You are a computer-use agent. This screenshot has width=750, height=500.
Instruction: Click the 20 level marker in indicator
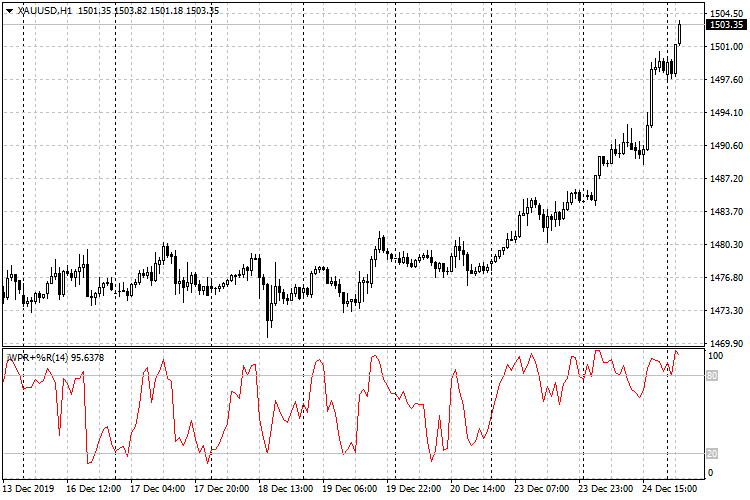tap(712, 453)
